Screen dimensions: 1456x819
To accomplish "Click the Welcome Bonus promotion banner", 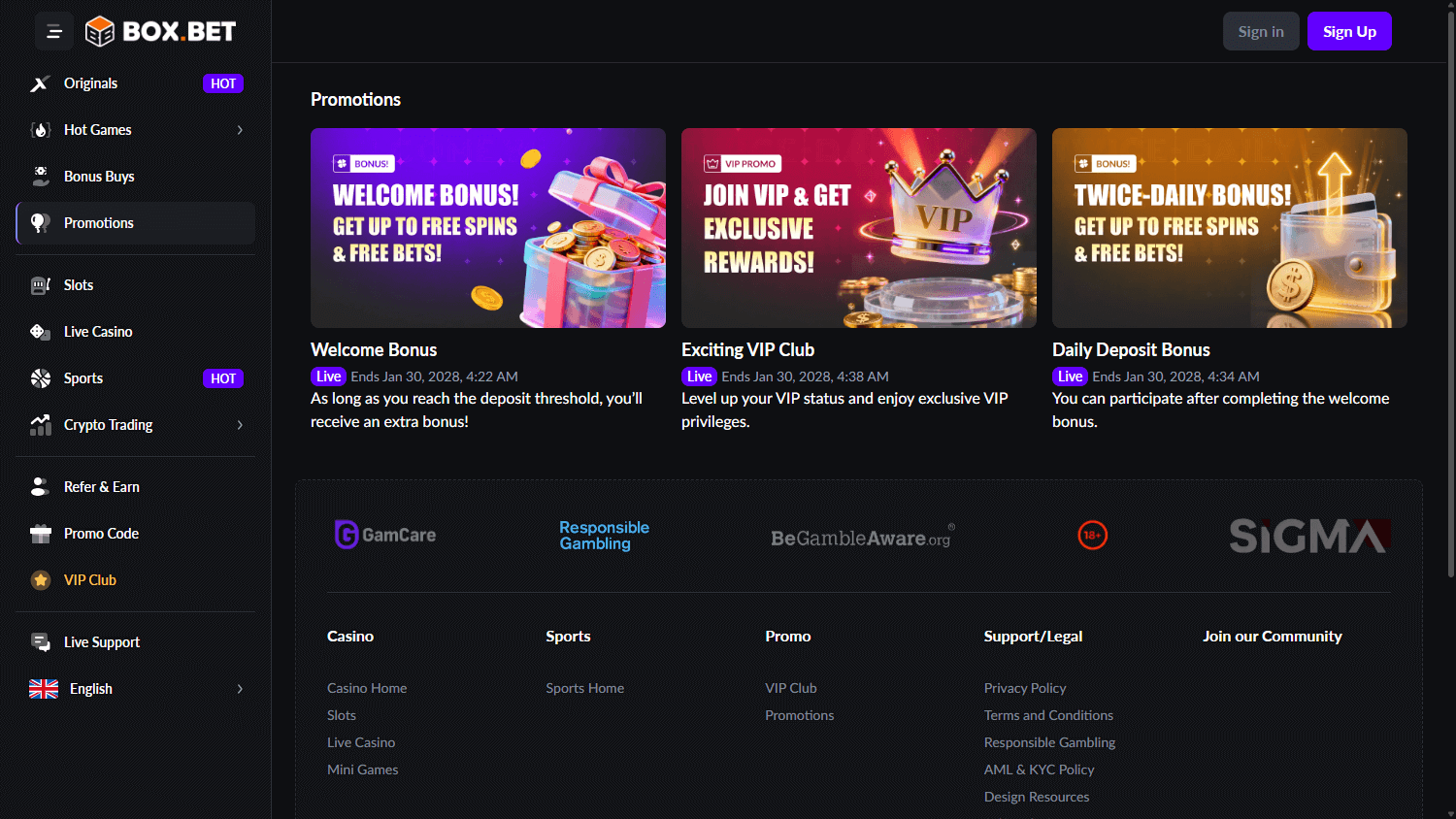I will [487, 227].
